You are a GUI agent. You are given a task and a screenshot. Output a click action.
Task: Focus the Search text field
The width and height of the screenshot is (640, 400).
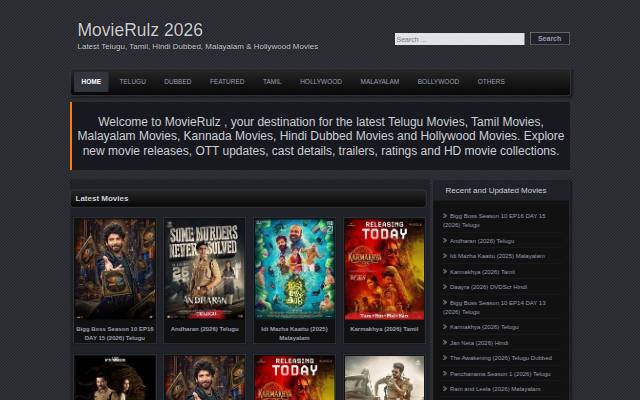[x=459, y=39]
